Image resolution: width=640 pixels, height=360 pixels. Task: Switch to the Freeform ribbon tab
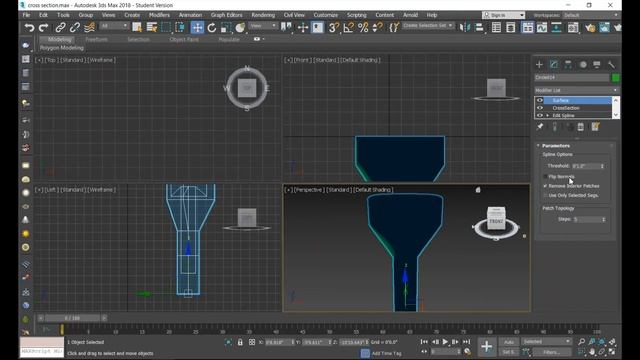click(96, 40)
